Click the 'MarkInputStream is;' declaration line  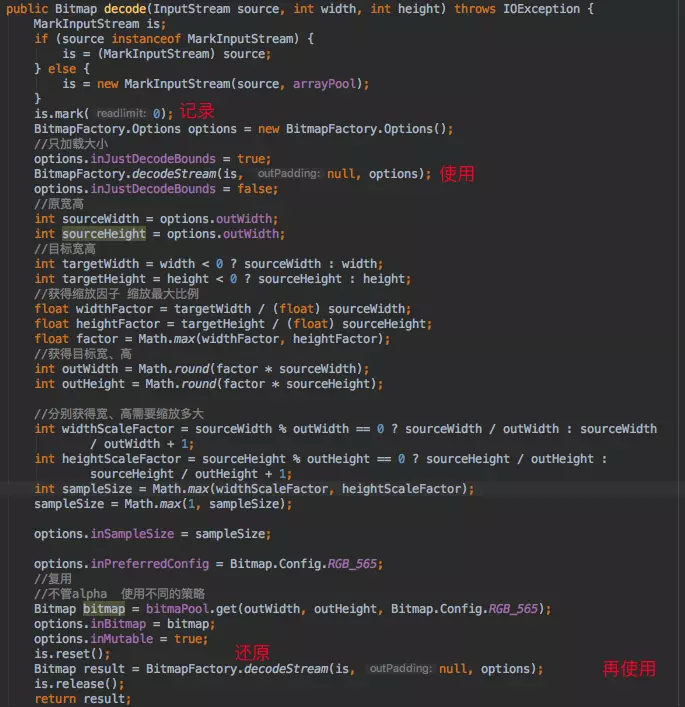pos(100,24)
